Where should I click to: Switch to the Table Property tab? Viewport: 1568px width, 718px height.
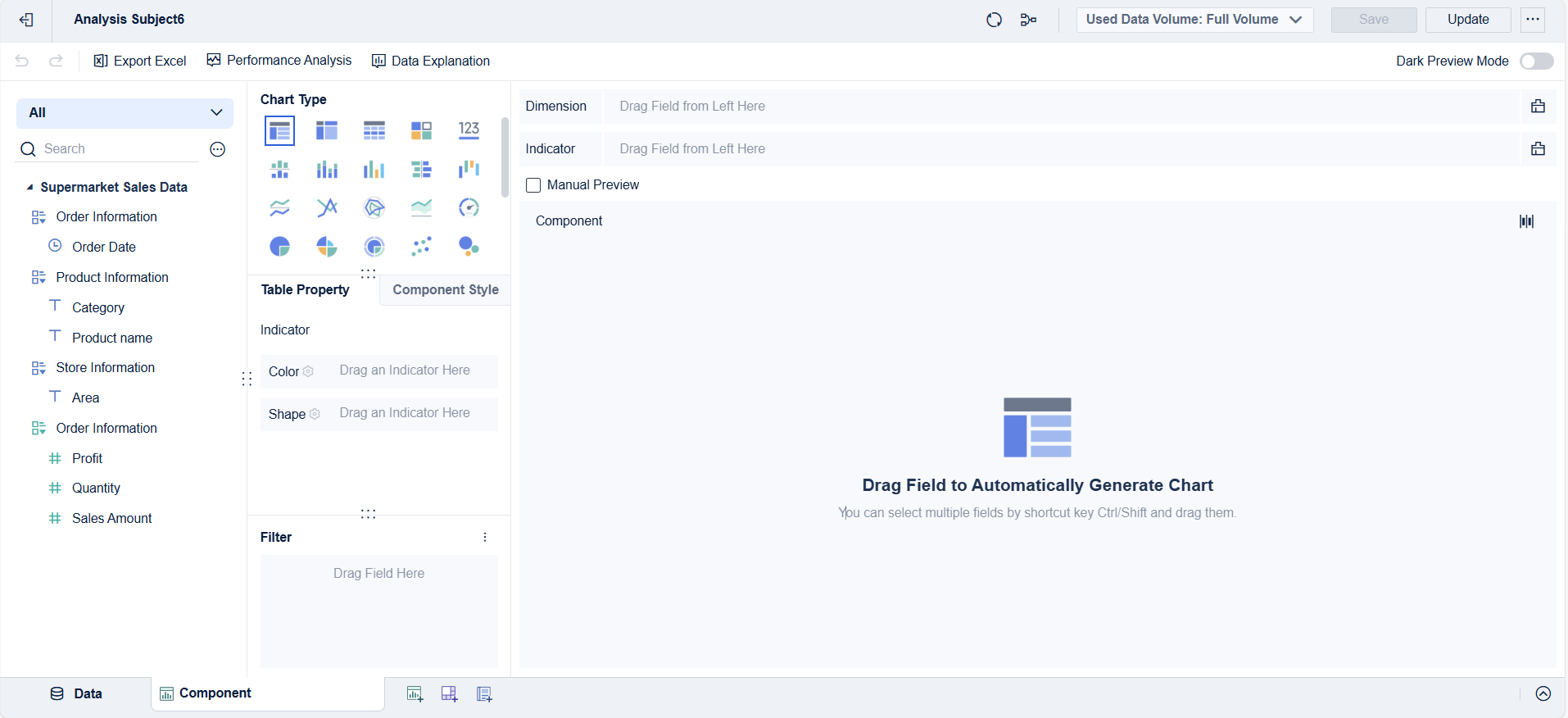click(x=305, y=290)
